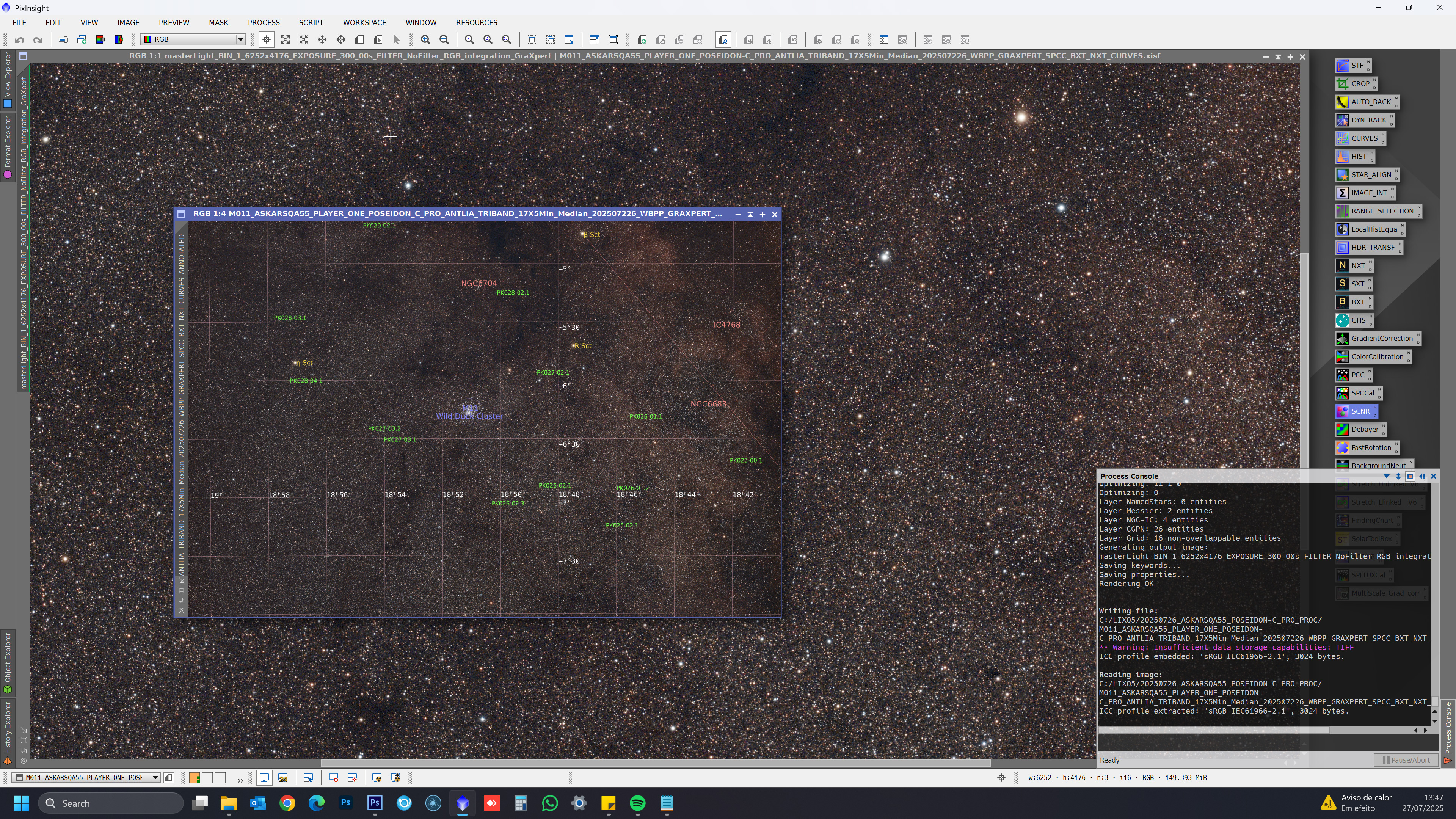Click the Pause/Abort button

coord(1406,760)
